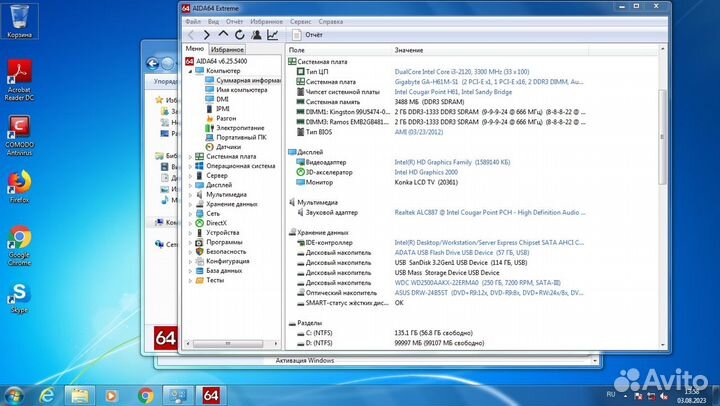Go up one level in AIDA64 toolbar

223,35
